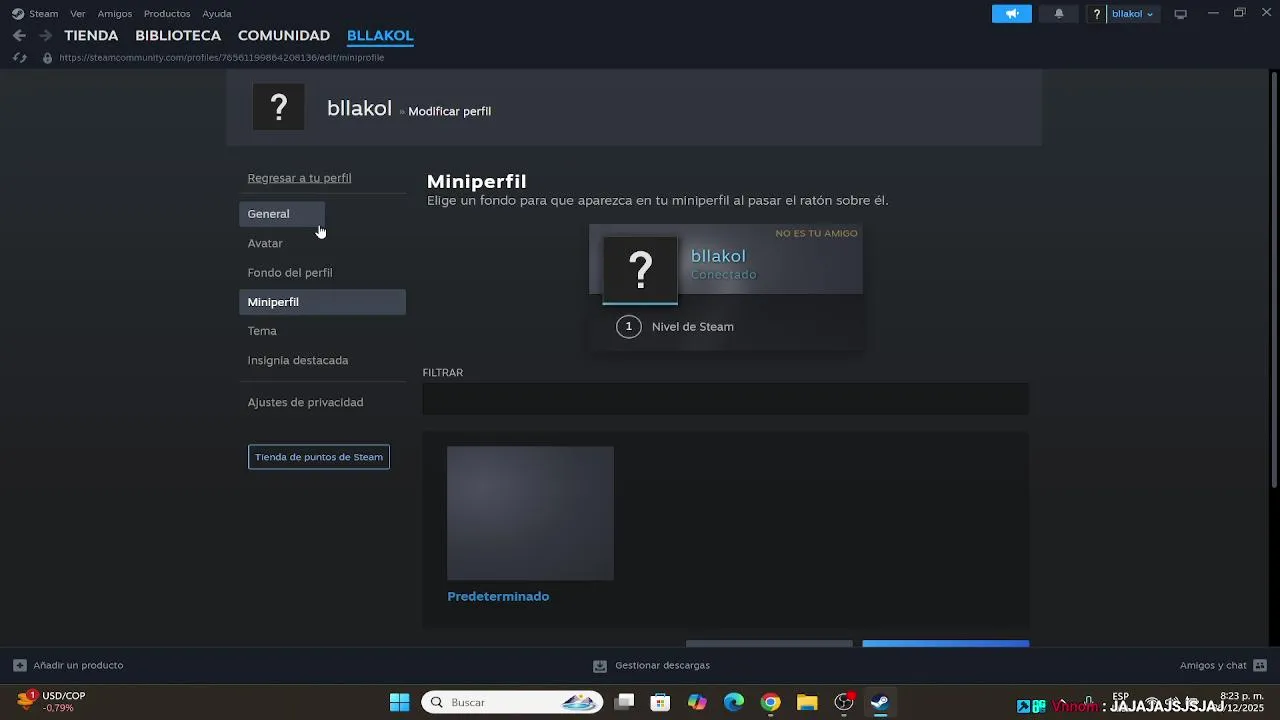Select Avatar in the sidebar

(265, 243)
